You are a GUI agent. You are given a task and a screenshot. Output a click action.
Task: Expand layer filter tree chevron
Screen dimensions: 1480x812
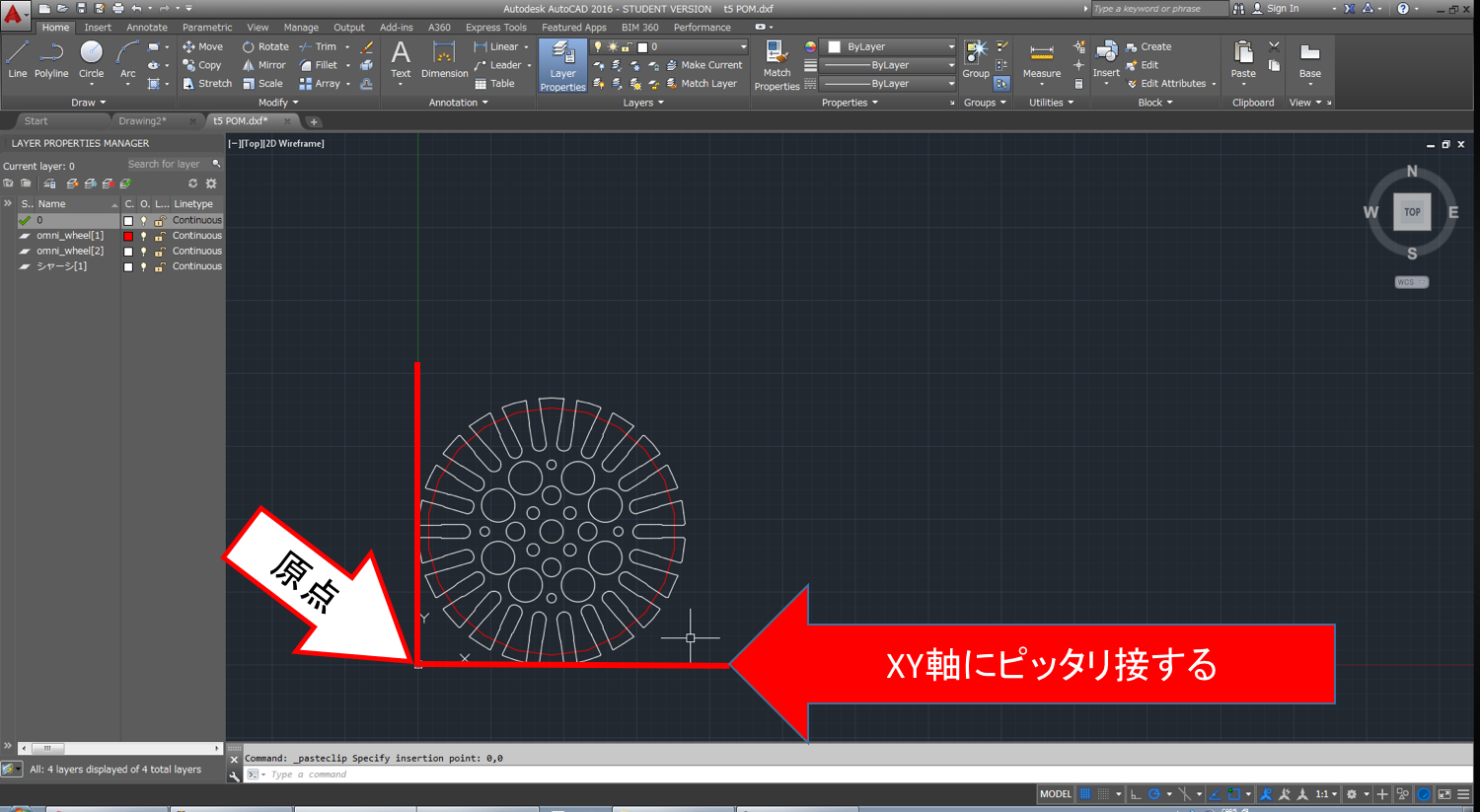8,203
